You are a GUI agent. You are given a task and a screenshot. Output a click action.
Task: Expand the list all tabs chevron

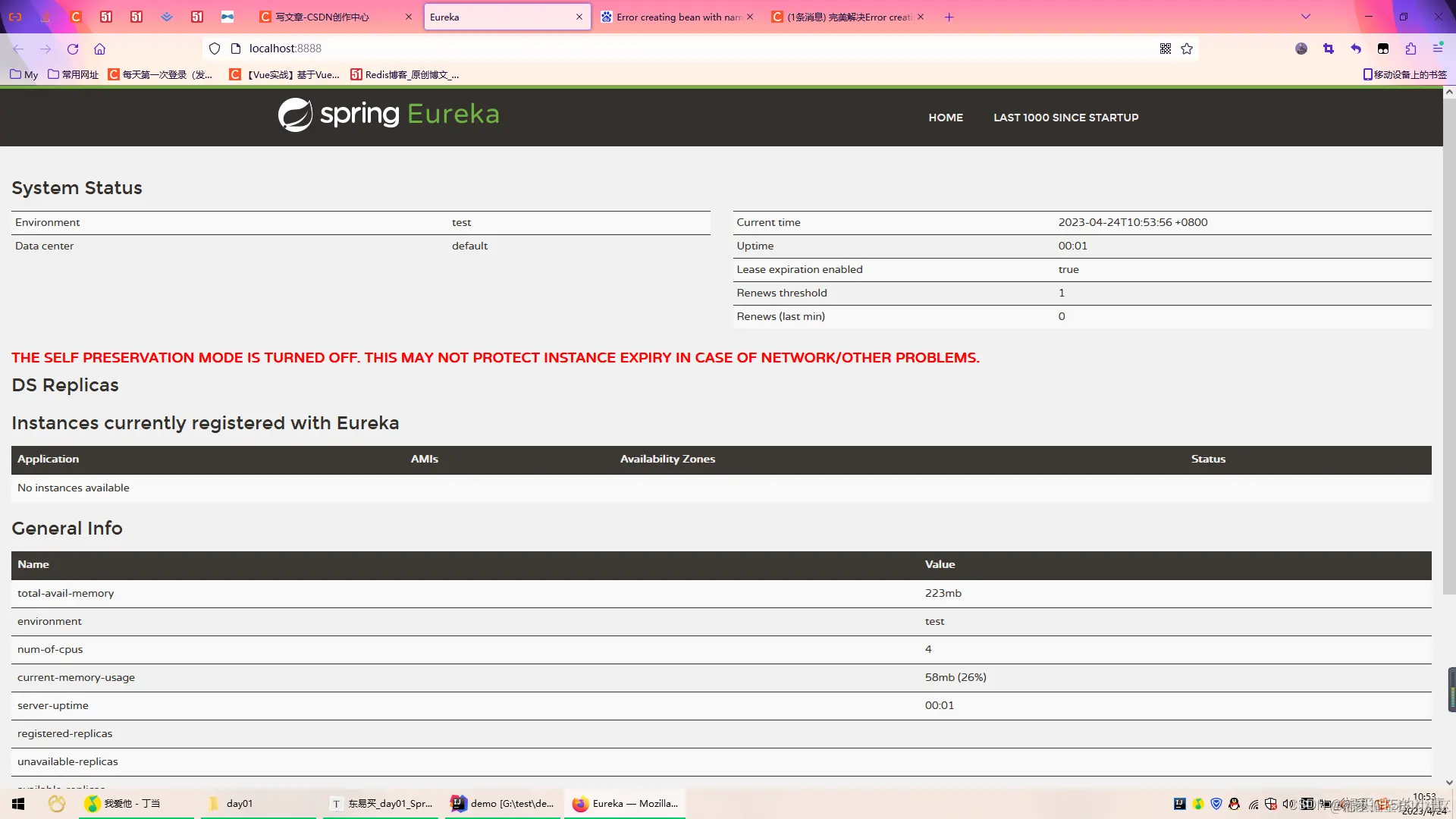(1306, 17)
